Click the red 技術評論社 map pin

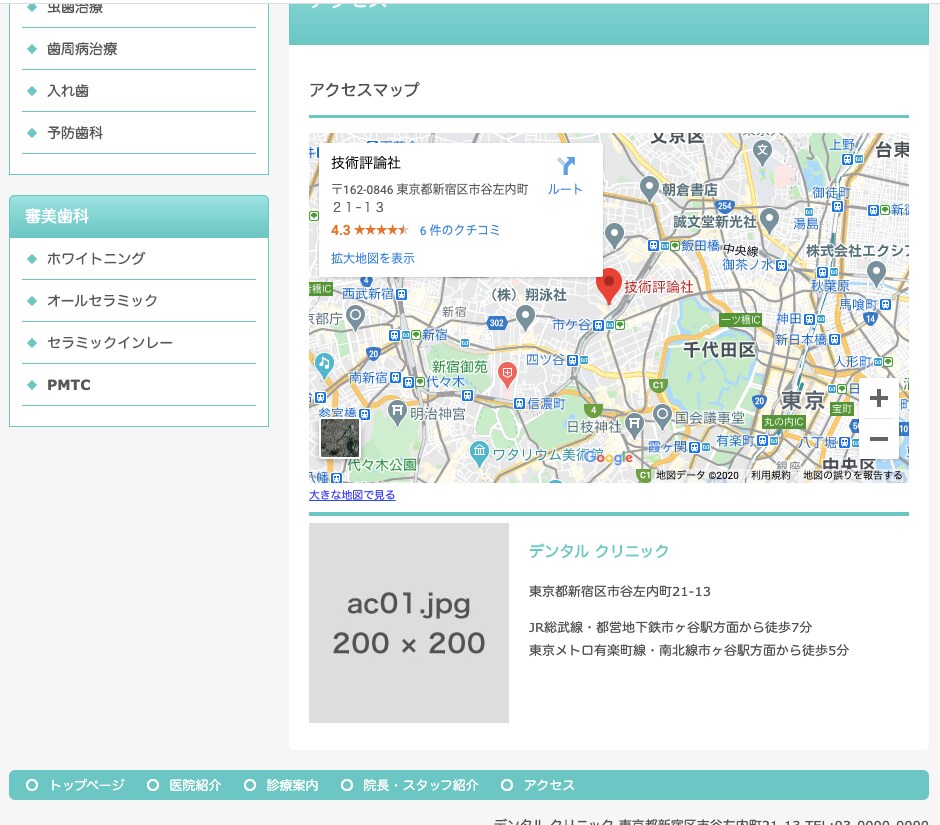click(x=608, y=287)
